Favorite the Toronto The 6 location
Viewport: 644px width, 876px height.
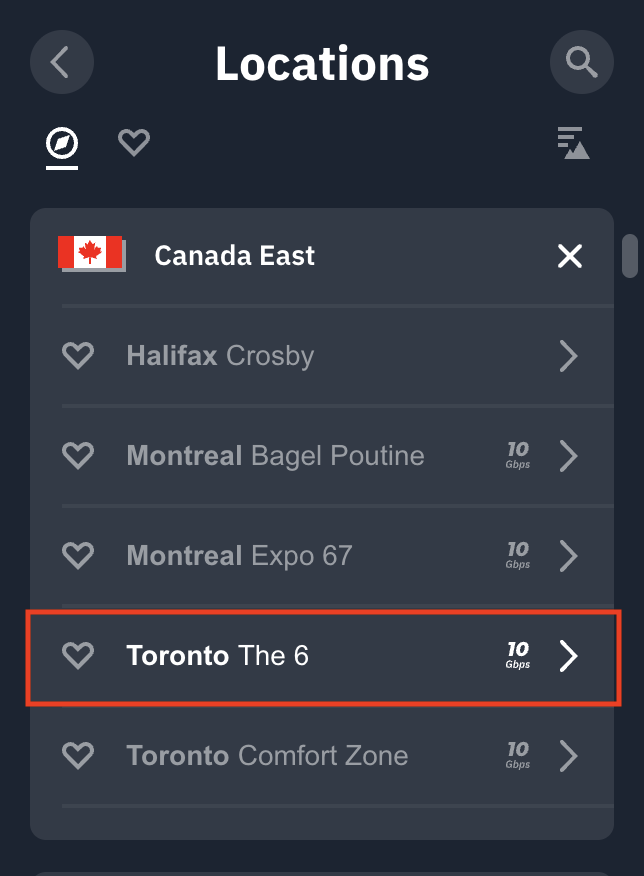pyautogui.click(x=78, y=656)
